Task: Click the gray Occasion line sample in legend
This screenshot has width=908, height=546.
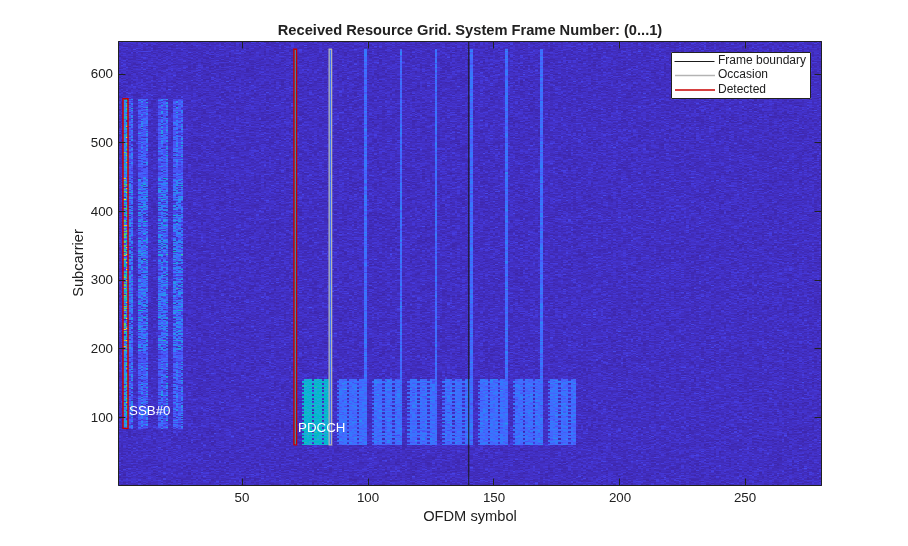Action: (x=694, y=75)
